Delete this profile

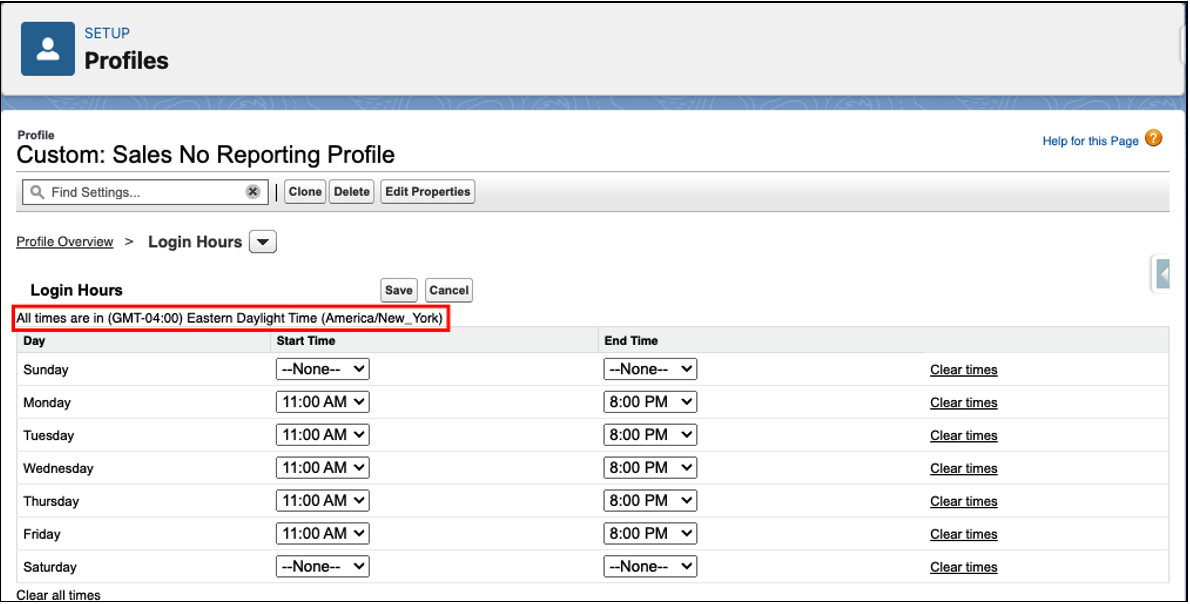point(351,191)
